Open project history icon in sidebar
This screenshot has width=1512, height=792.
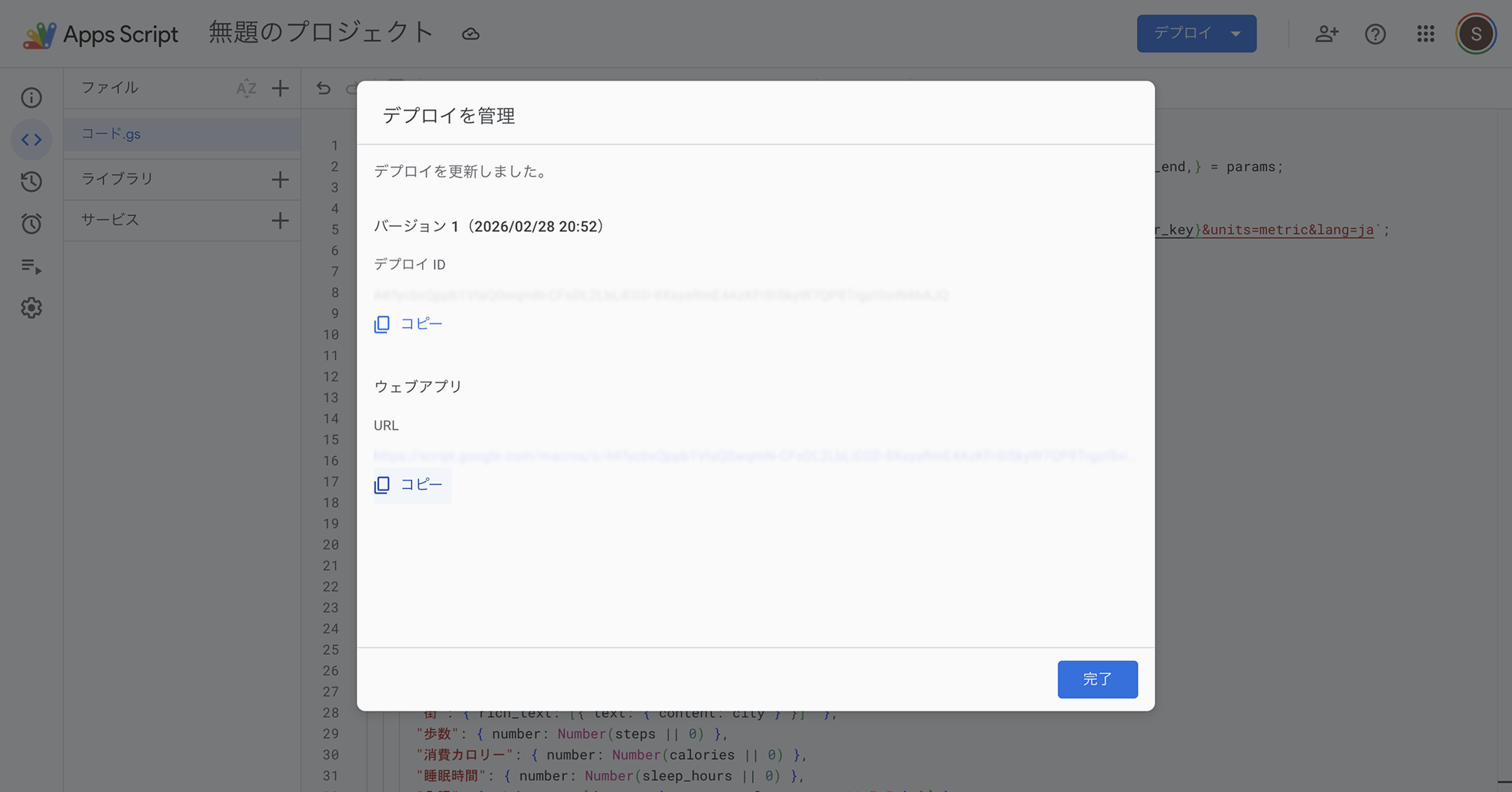(31, 181)
